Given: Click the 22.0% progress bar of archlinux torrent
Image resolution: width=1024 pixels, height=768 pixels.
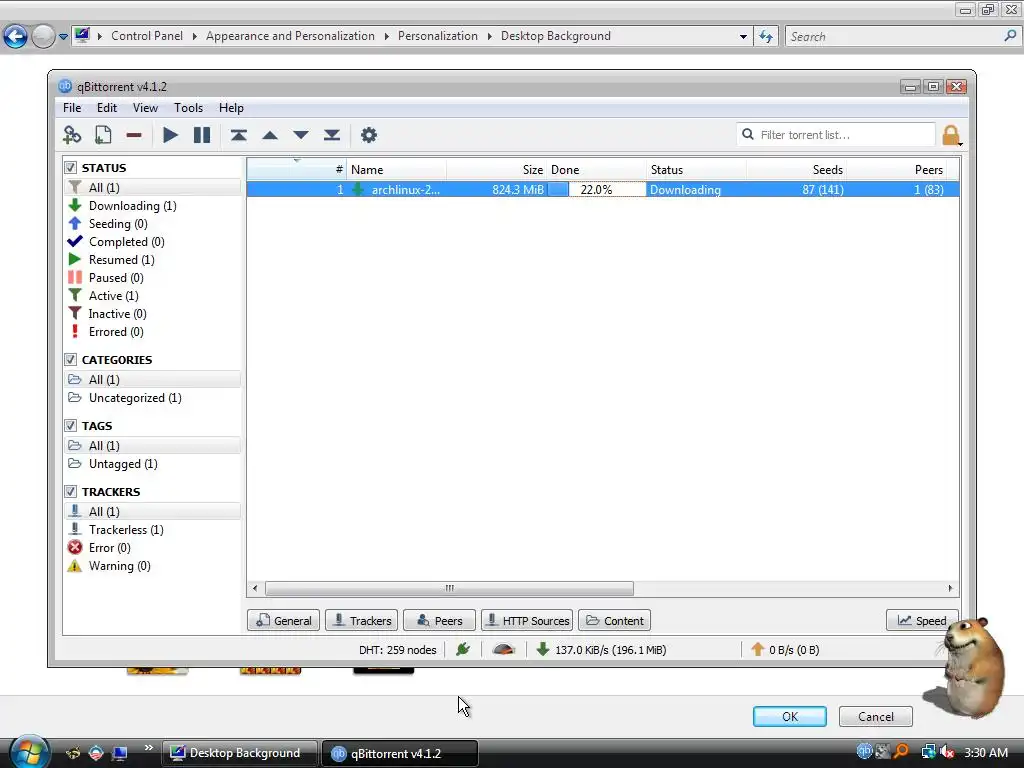Looking at the screenshot, I should tap(596, 189).
